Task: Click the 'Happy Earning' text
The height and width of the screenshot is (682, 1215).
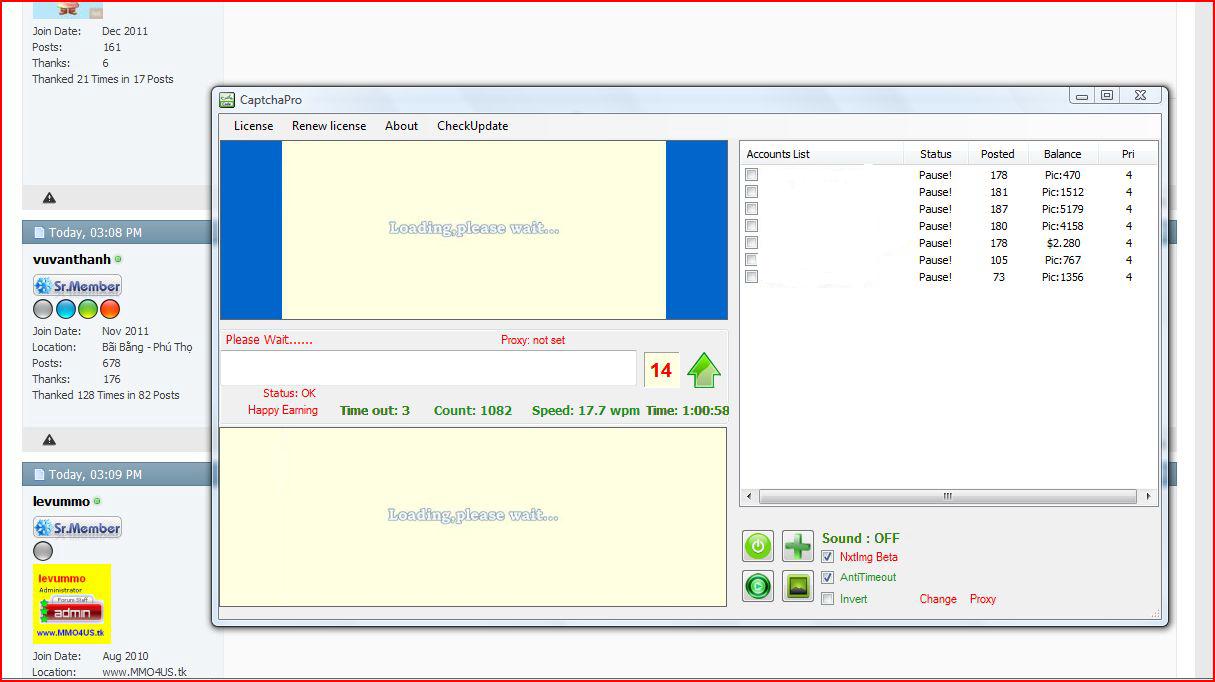Action: pyautogui.click(x=283, y=410)
